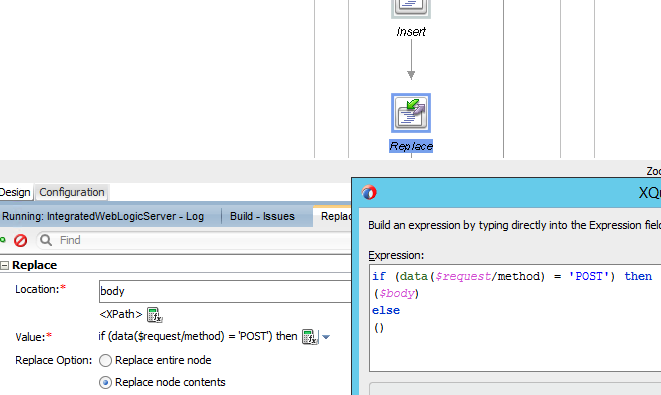Viewport: 661px width, 395px height.
Task: Click the empty sequence () in the expression
Action: coord(379,328)
